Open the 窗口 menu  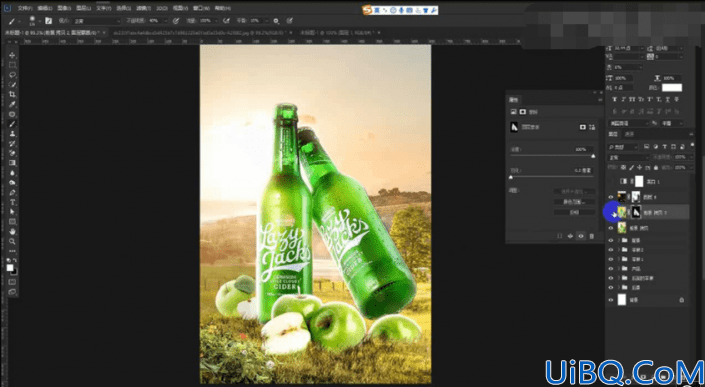[201, 8]
